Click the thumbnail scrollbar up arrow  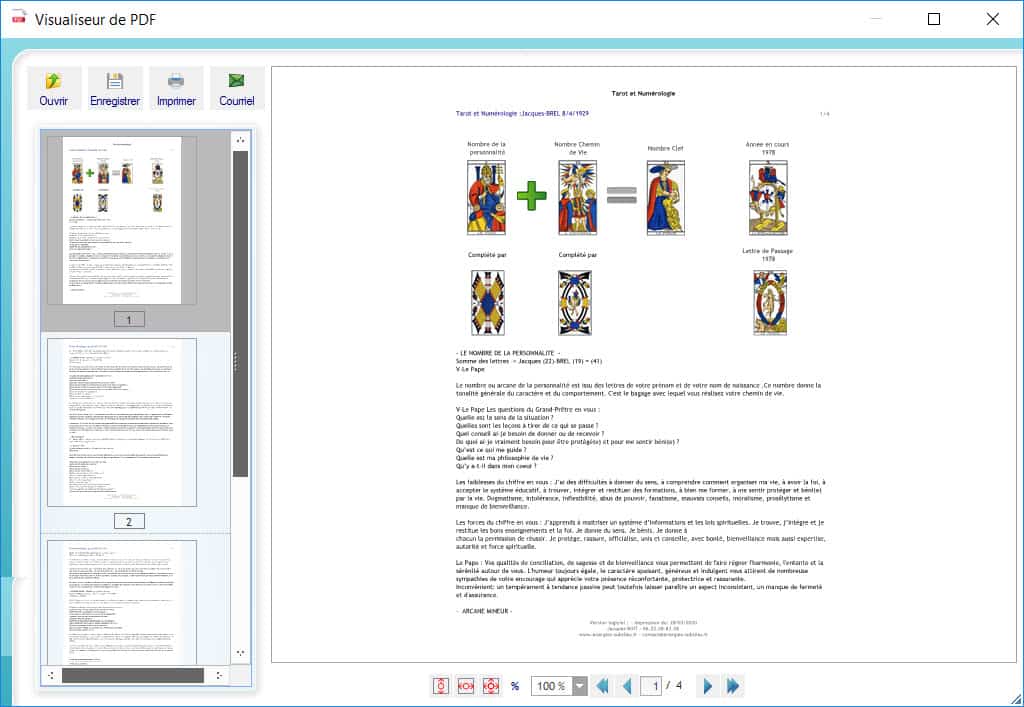[x=240, y=140]
